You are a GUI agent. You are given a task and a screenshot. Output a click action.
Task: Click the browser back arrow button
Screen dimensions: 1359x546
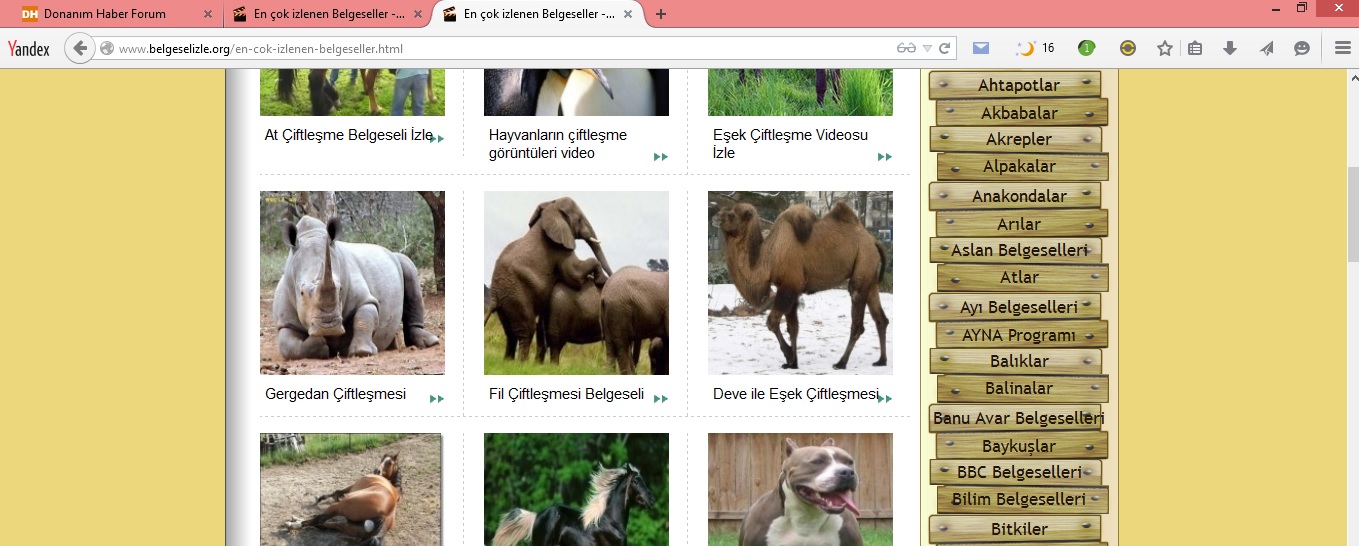click(79, 48)
